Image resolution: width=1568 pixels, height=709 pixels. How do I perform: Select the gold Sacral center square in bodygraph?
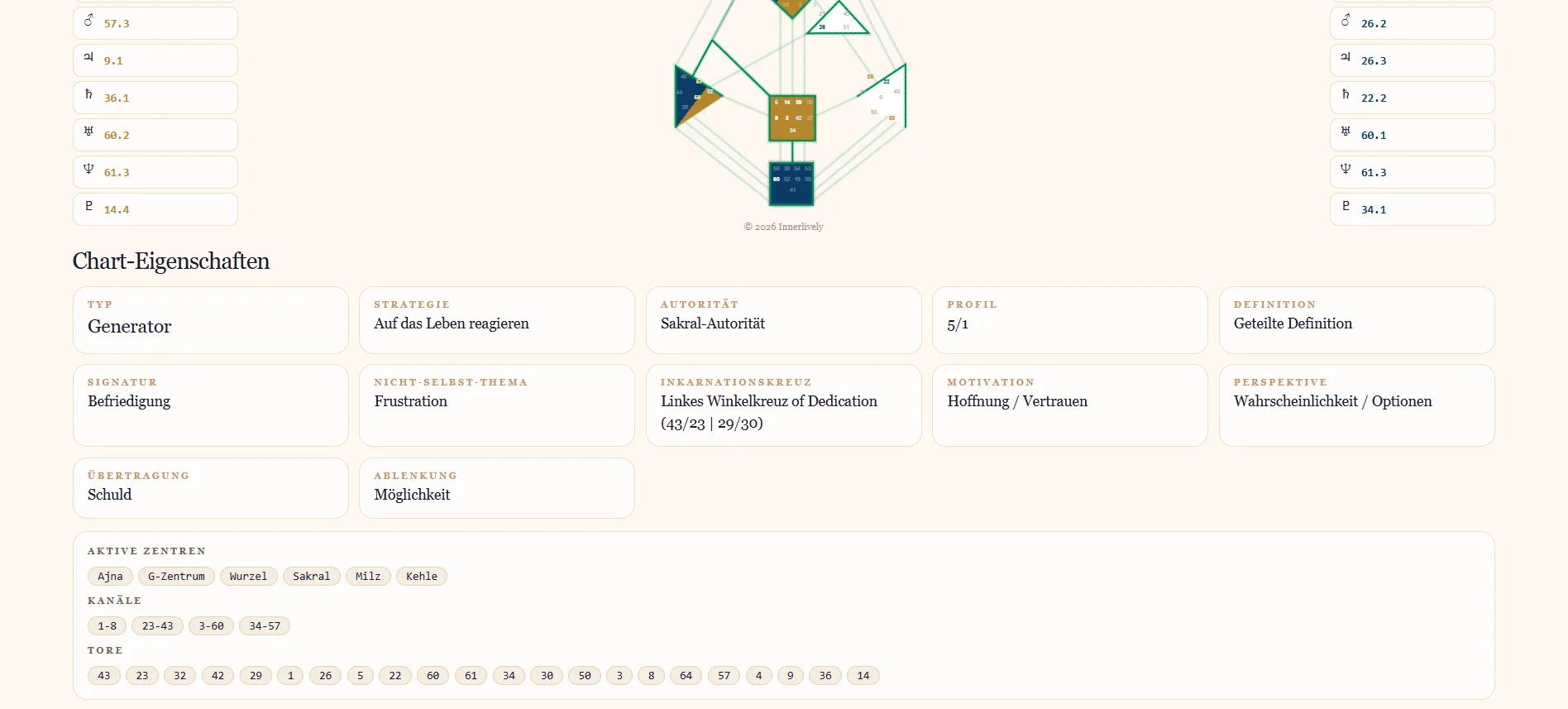[x=792, y=117]
